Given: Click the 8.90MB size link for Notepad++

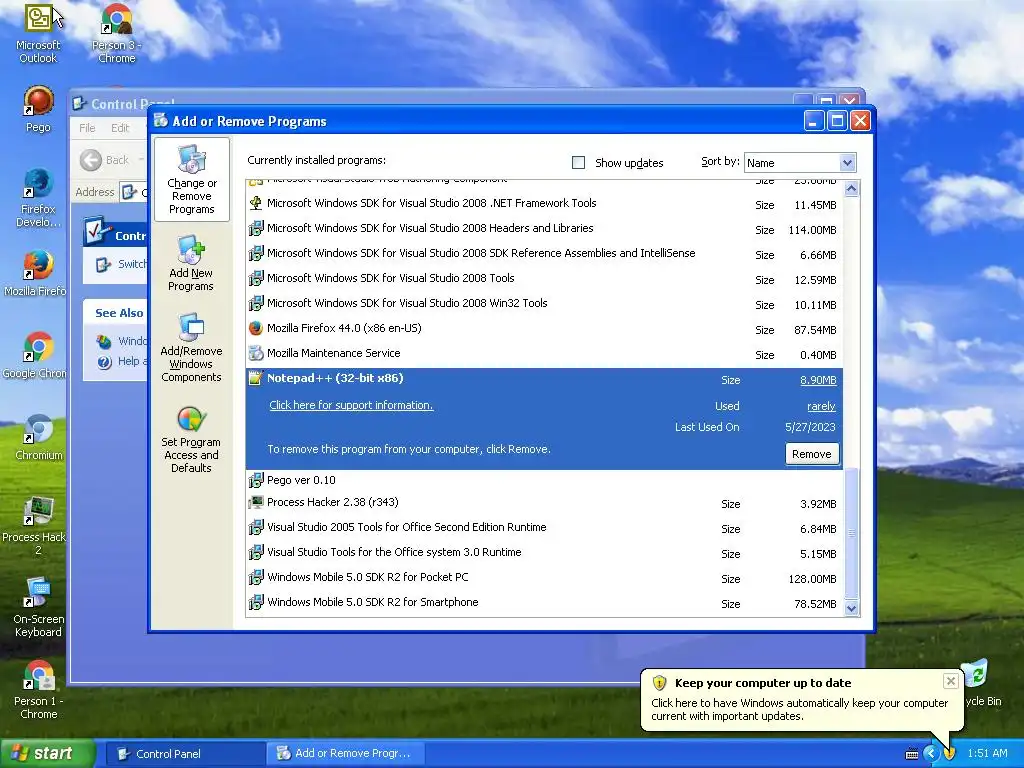Looking at the screenshot, I should [x=818, y=380].
